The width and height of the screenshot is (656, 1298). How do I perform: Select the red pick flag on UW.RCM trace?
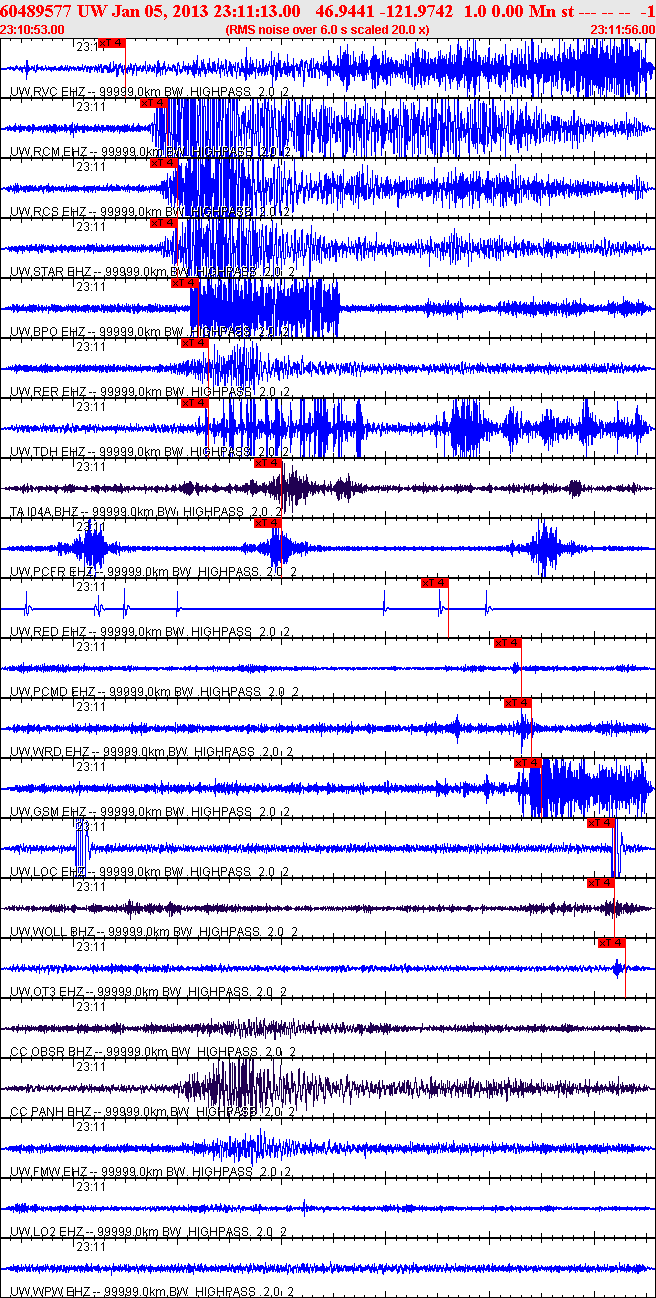pos(152,103)
